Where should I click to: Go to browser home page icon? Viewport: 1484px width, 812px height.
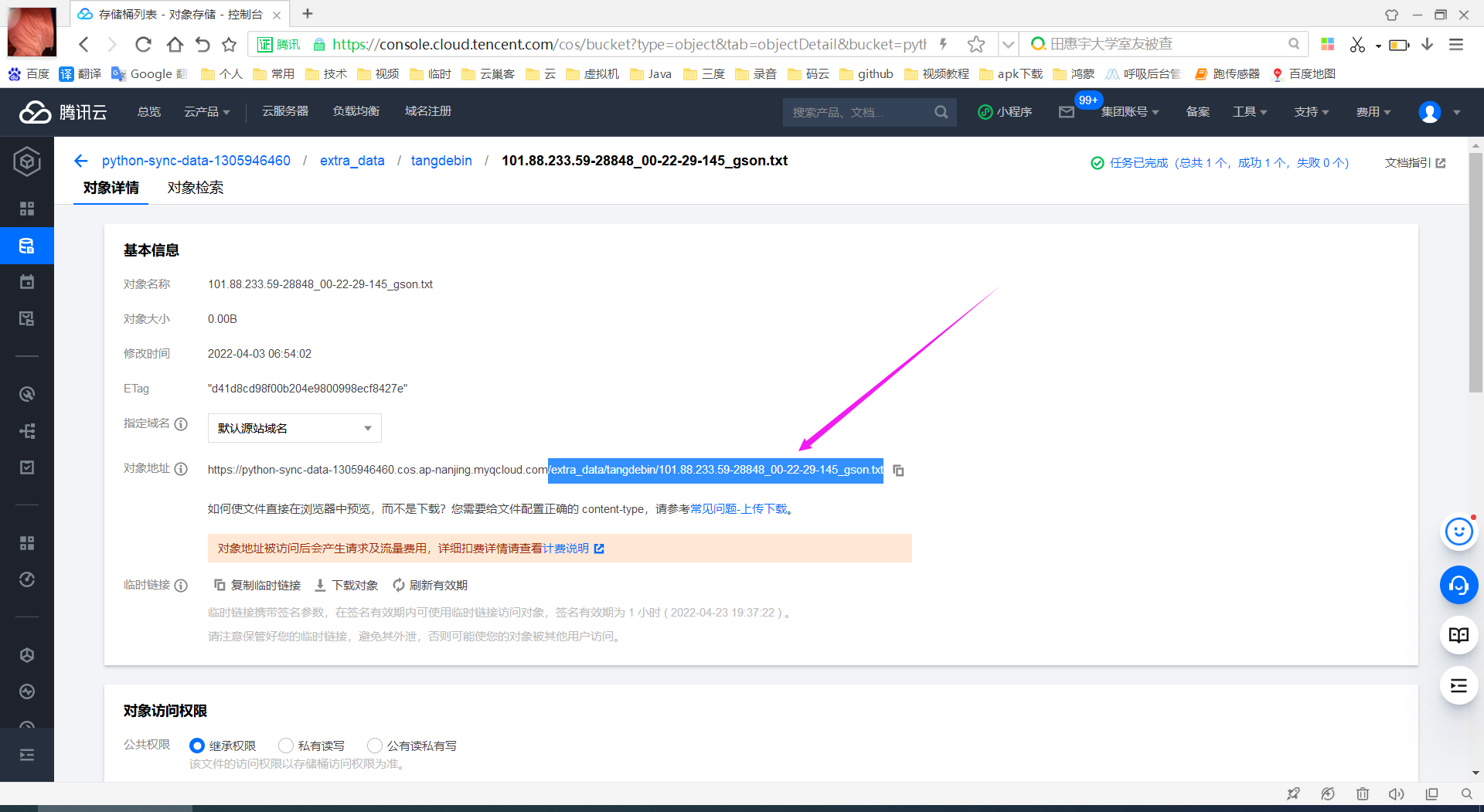tap(175, 44)
